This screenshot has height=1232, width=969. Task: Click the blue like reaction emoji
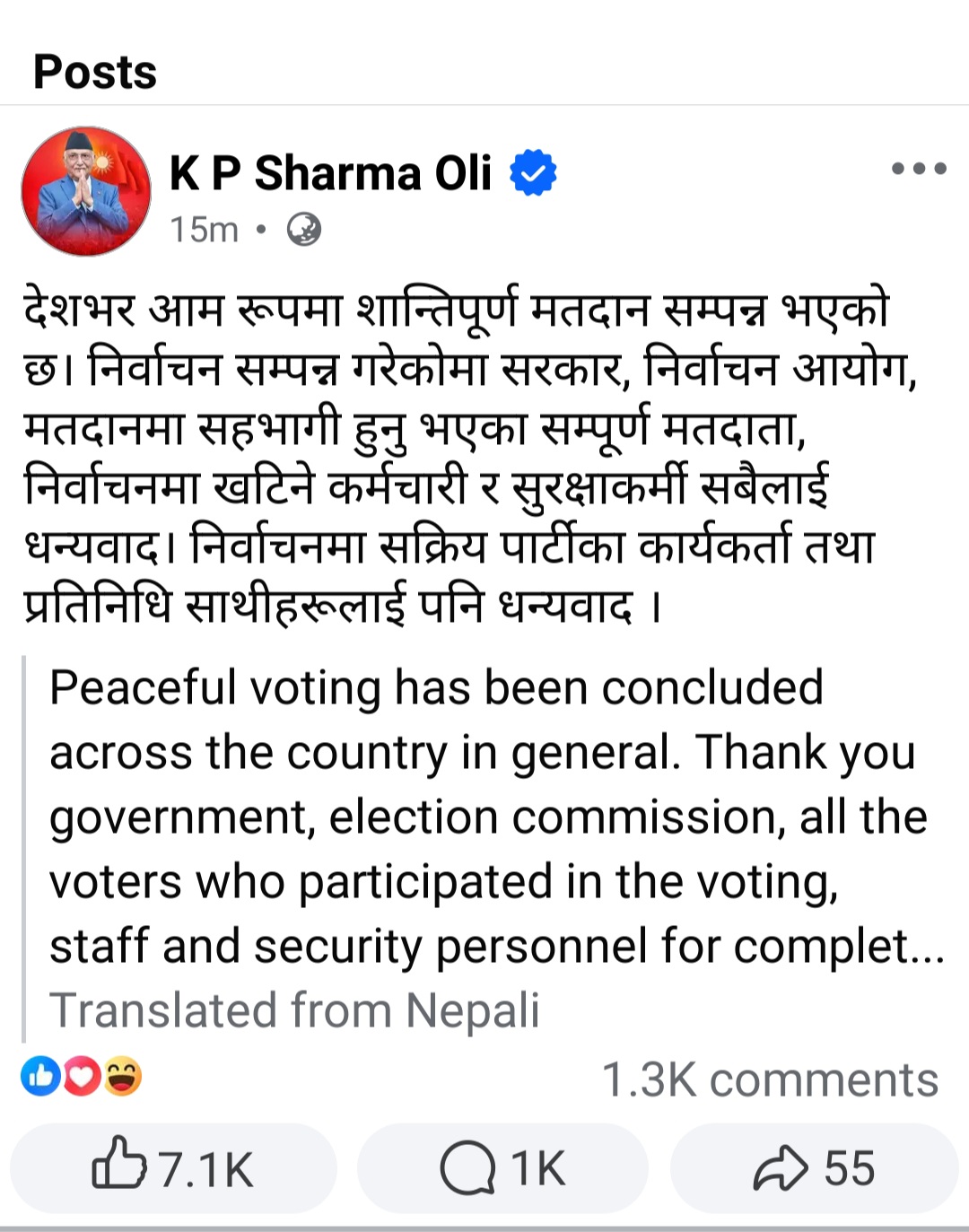pyautogui.click(x=41, y=1077)
